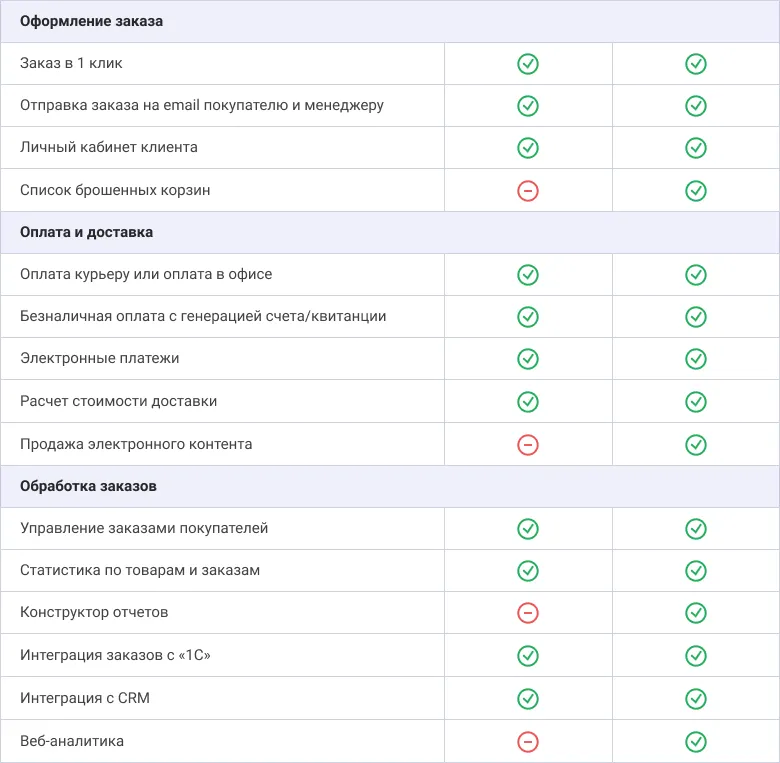Image resolution: width=780 pixels, height=763 pixels.
Task: Select the Обработка заказов section header
Action: tap(88, 486)
